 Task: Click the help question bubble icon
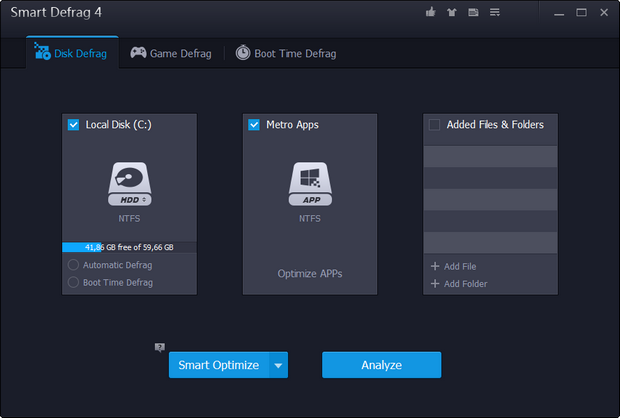click(160, 347)
